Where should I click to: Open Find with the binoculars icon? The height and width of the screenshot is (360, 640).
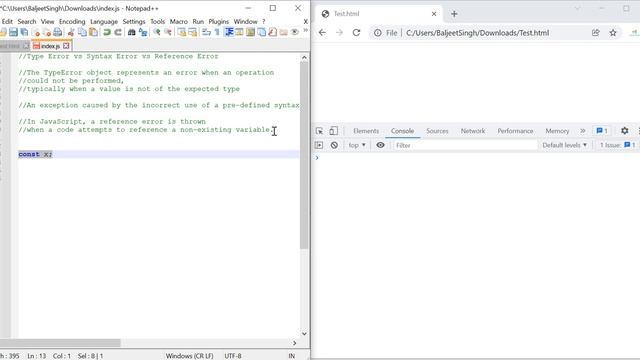131,32
